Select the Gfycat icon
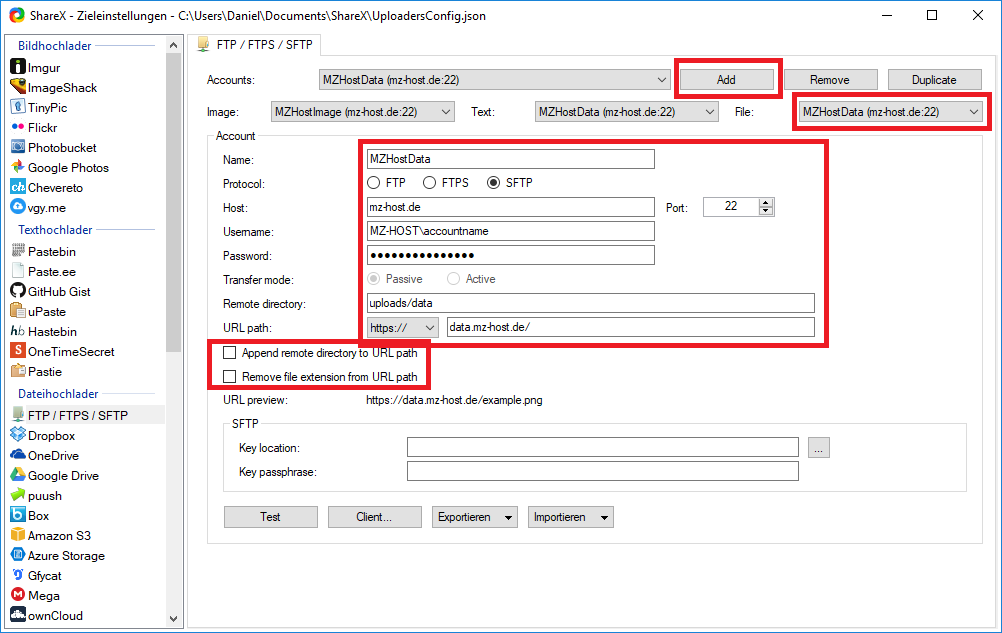This screenshot has width=1002, height=633. tap(18, 576)
